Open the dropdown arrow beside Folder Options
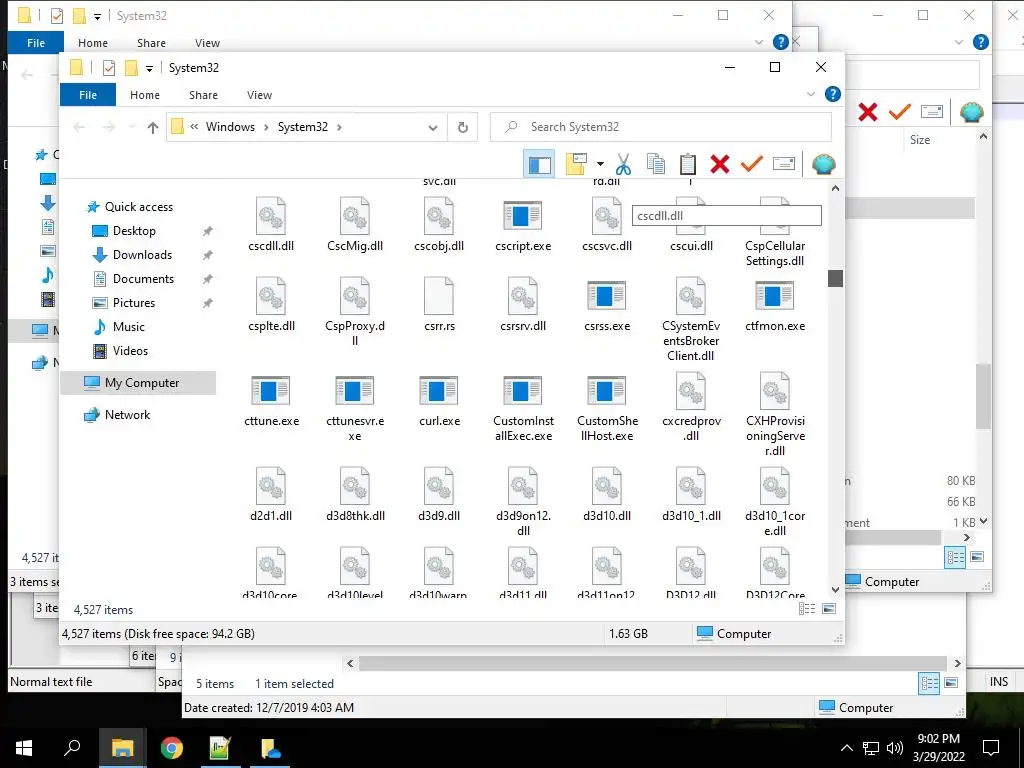Image resolution: width=1024 pixels, height=768 pixels. pos(600,165)
